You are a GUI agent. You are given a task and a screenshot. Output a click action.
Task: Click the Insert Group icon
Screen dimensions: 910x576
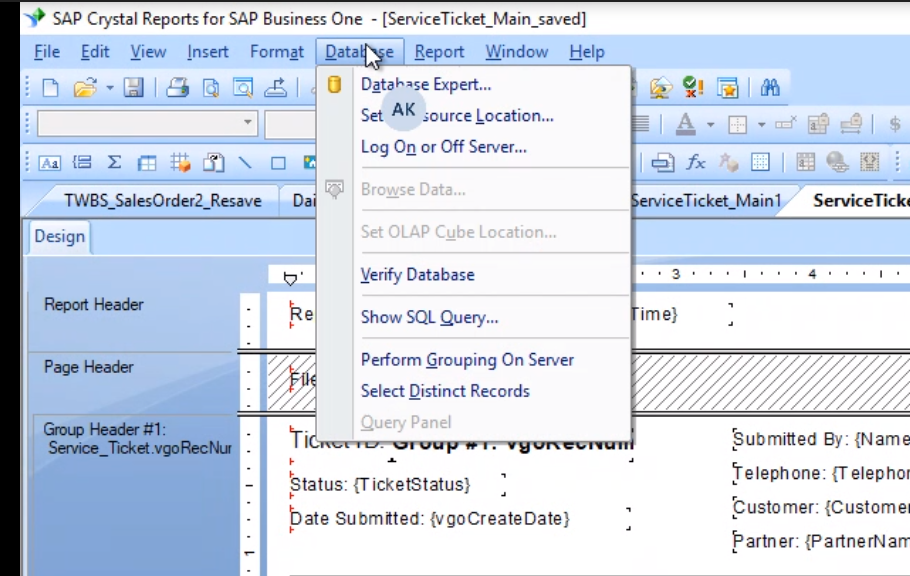82,163
